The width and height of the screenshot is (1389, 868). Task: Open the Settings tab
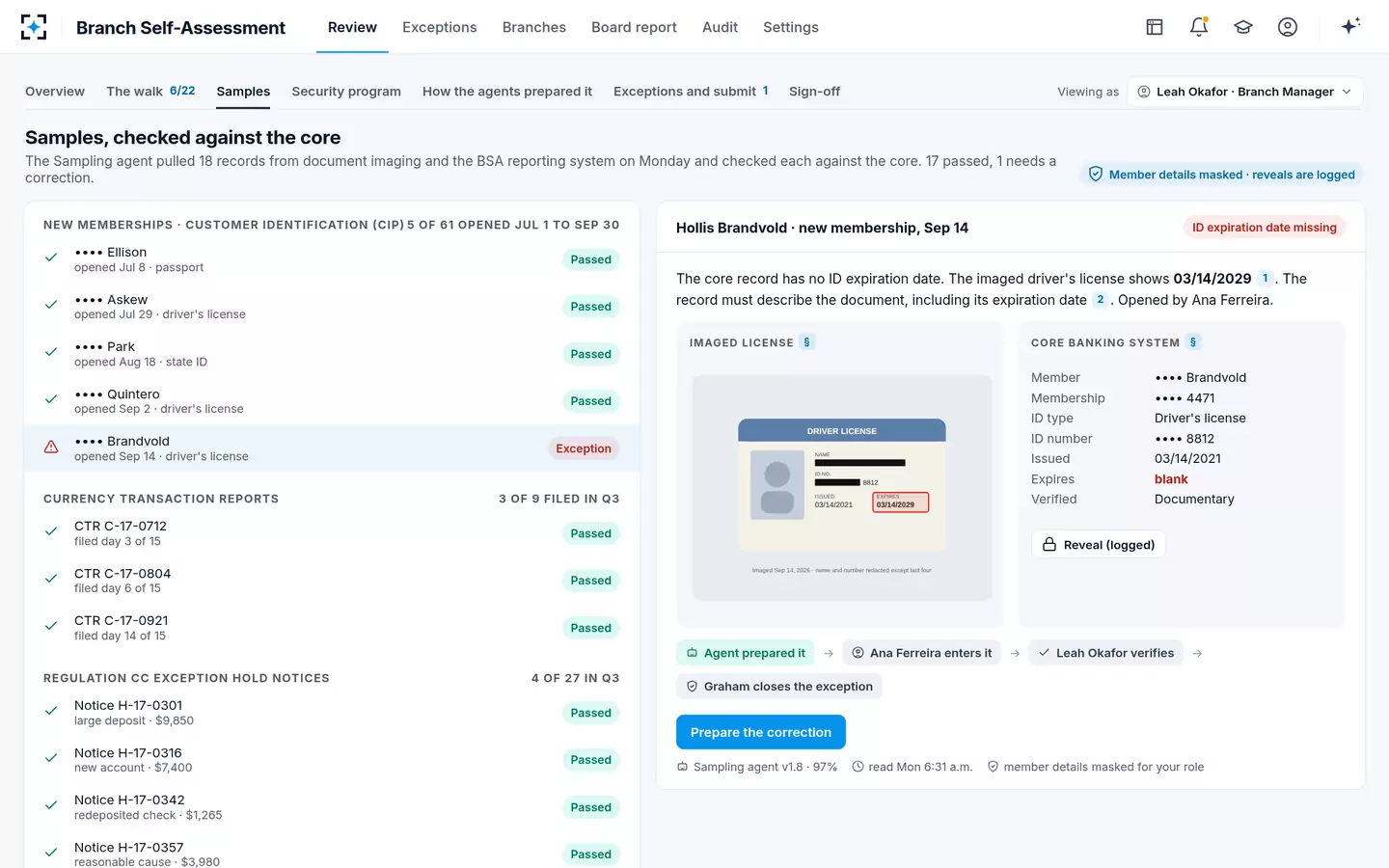[x=790, y=27]
